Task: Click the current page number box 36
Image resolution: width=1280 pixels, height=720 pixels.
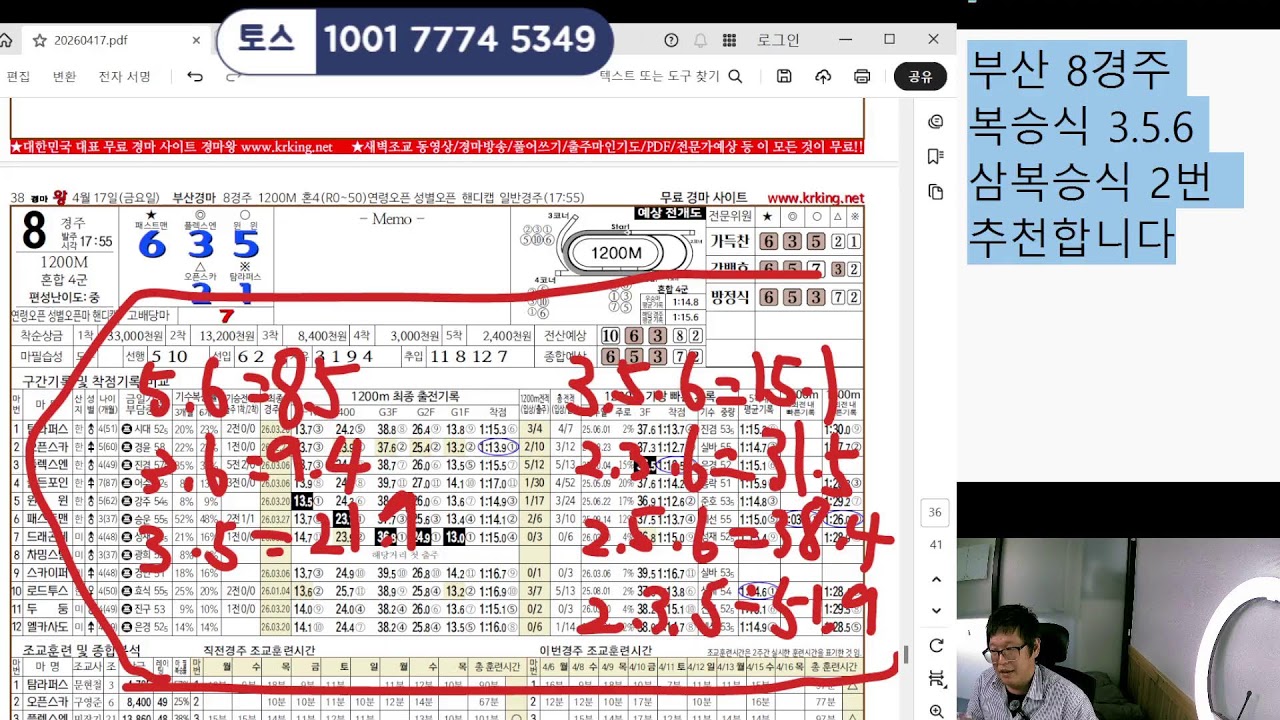Action: point(935,512)
